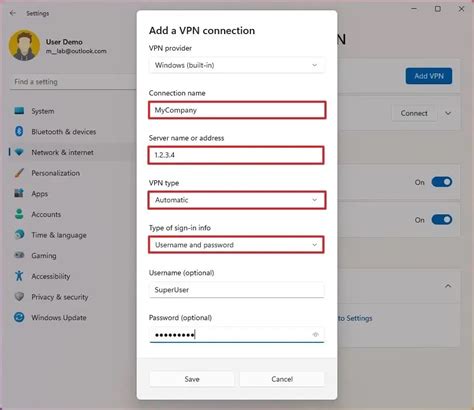The image size is (474, 410).
Task: Click the Apps icon in sidebar
Action: point(19,193)
